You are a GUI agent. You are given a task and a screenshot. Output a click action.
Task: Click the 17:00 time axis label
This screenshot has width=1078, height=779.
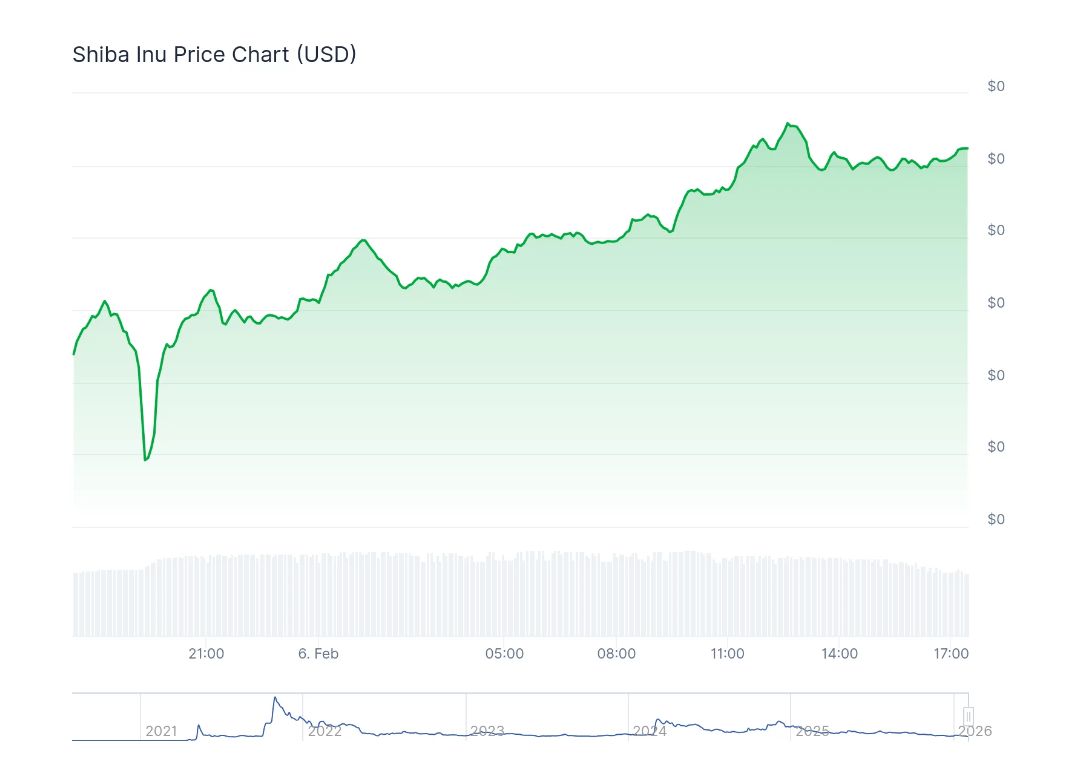coord(951,654)
